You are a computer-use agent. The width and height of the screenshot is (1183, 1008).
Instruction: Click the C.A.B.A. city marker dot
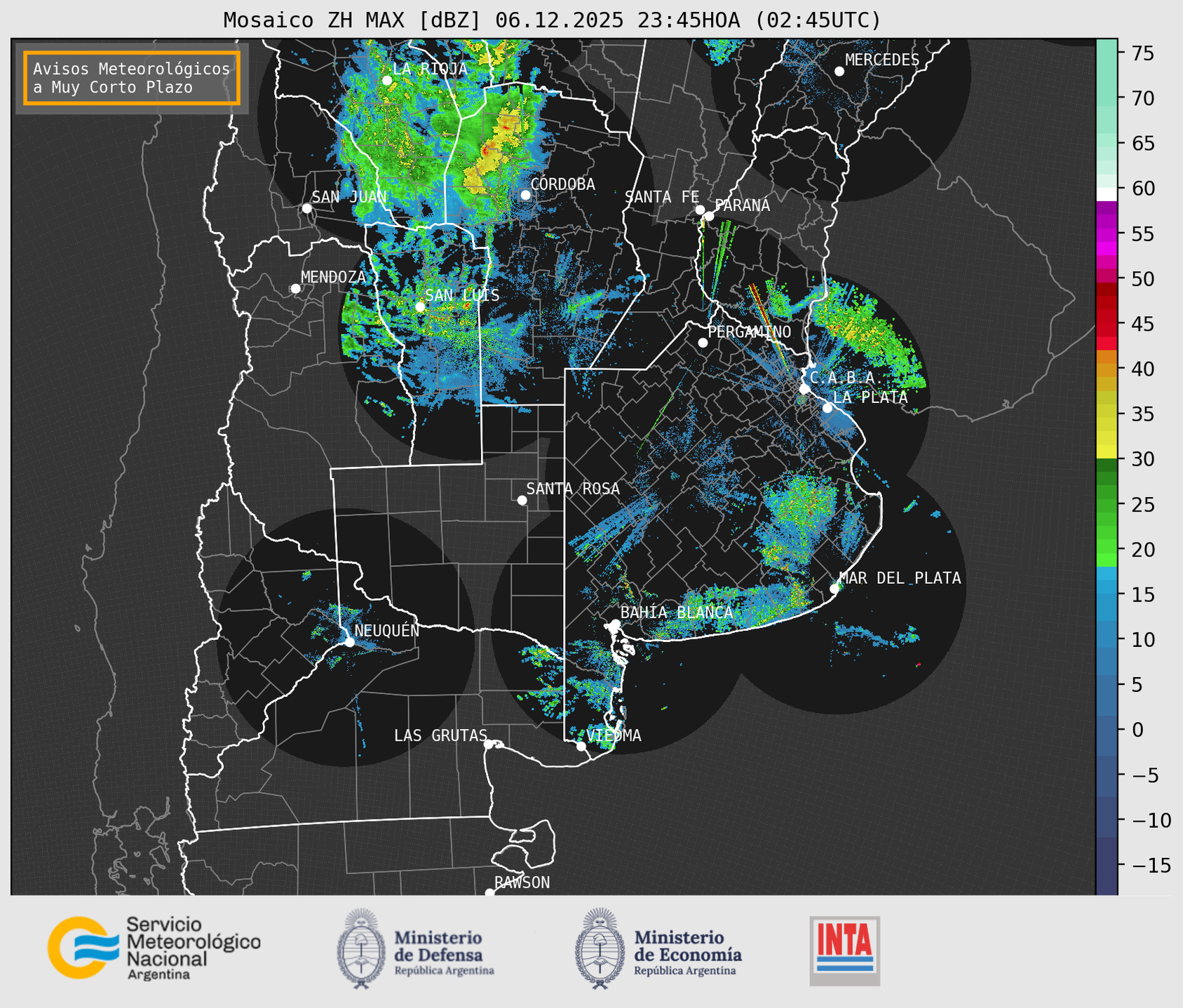(x=805, y=389)
